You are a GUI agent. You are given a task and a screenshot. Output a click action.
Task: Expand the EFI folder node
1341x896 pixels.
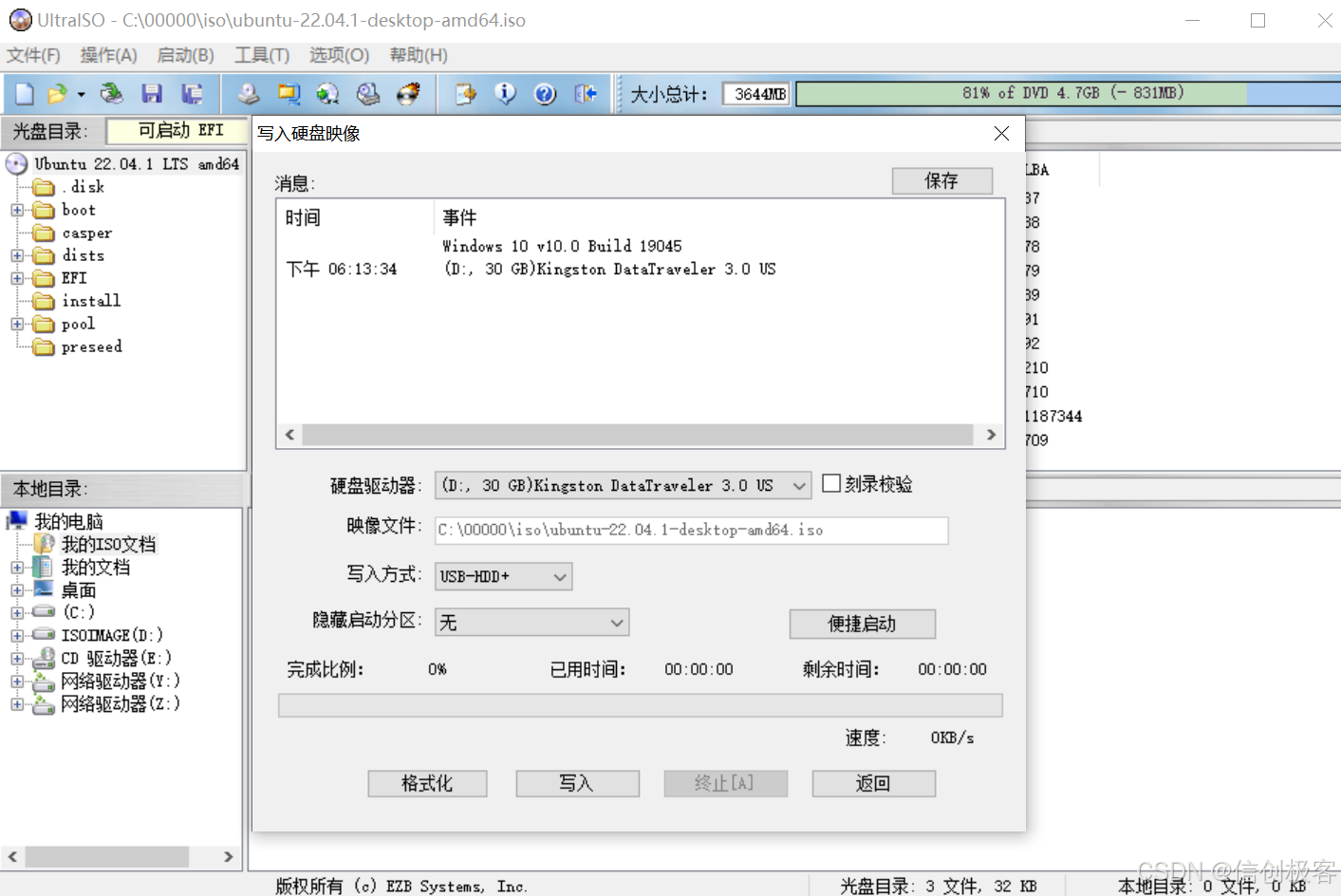17,278
